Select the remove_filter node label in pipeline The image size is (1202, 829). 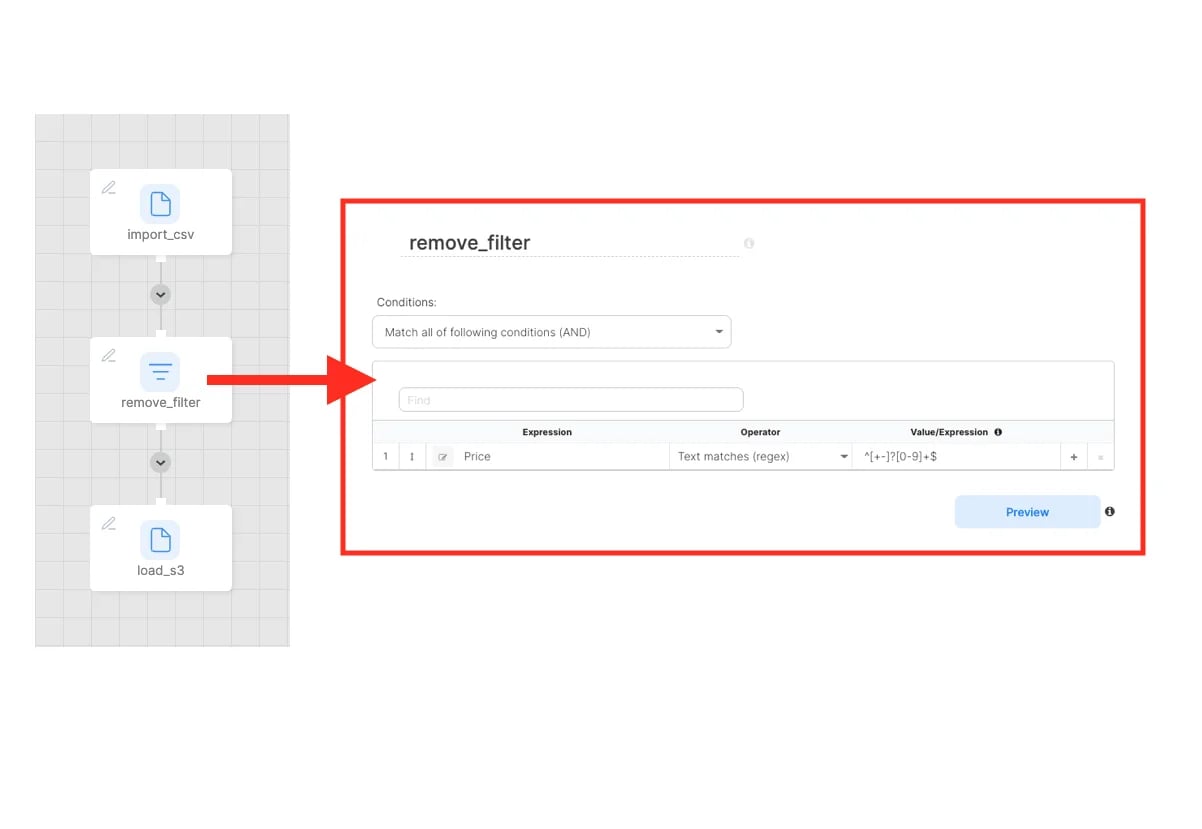(160, 403)
